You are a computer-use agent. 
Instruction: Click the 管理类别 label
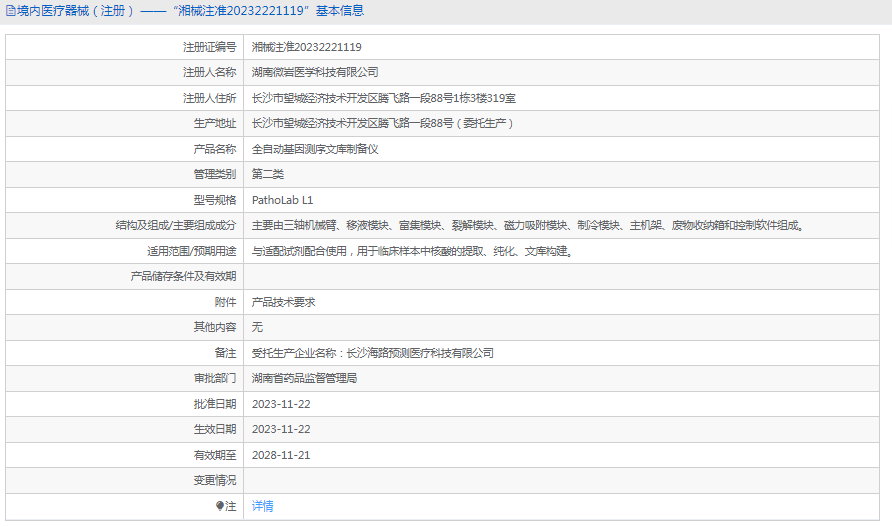pos(214,174)
